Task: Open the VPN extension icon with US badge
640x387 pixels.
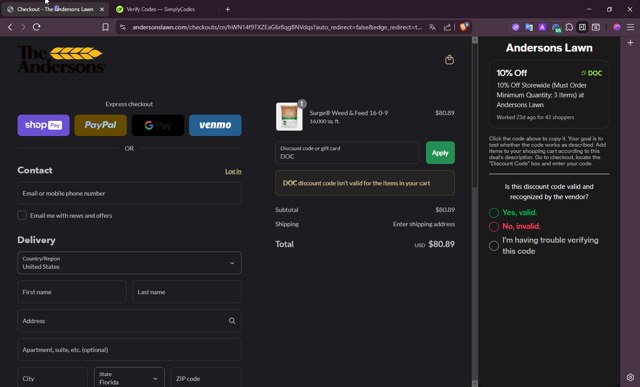Action: click(556, 27)
